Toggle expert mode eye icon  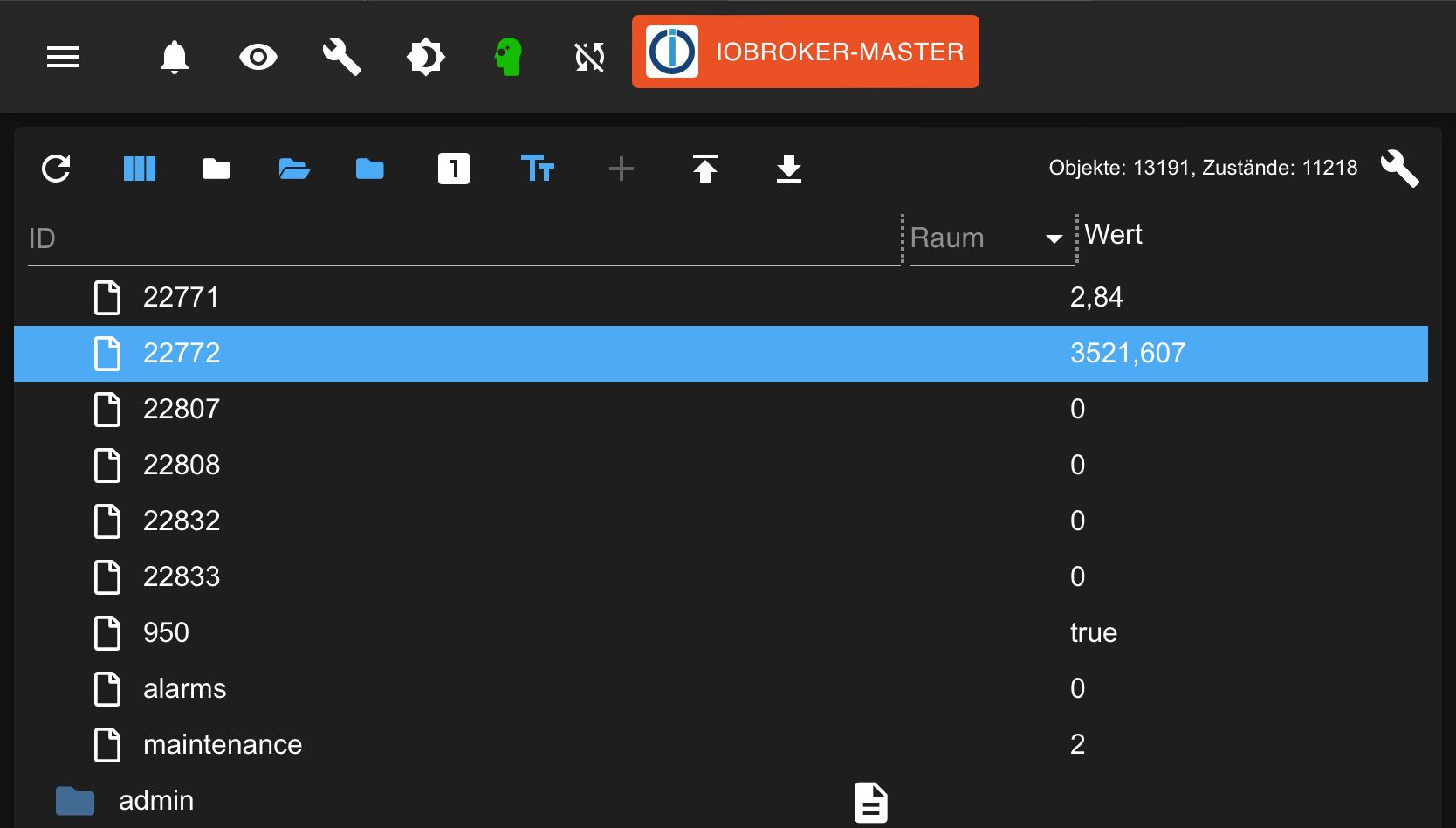tap(258, 58)
